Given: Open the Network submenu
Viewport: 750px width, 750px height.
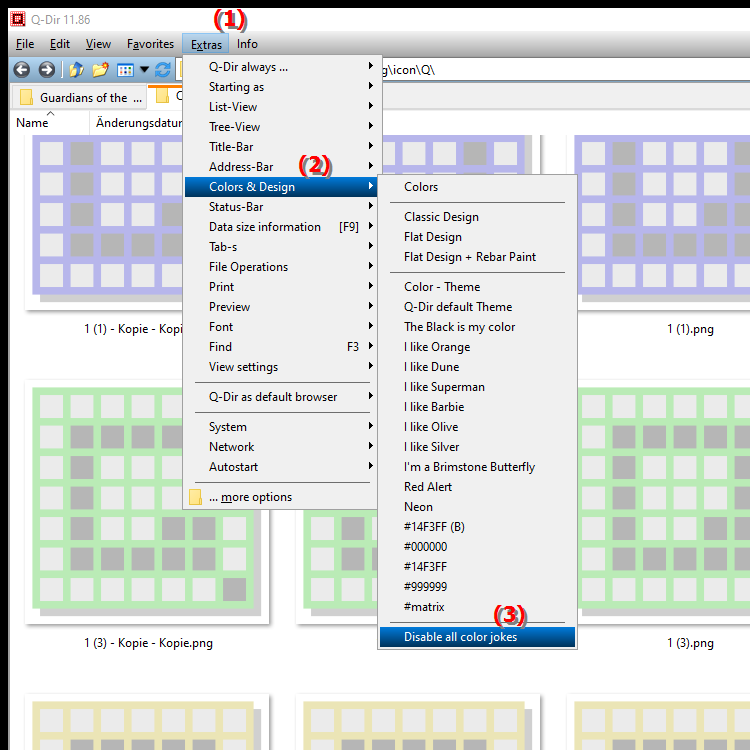Looking at the screenshot, I should coord(281,447).
